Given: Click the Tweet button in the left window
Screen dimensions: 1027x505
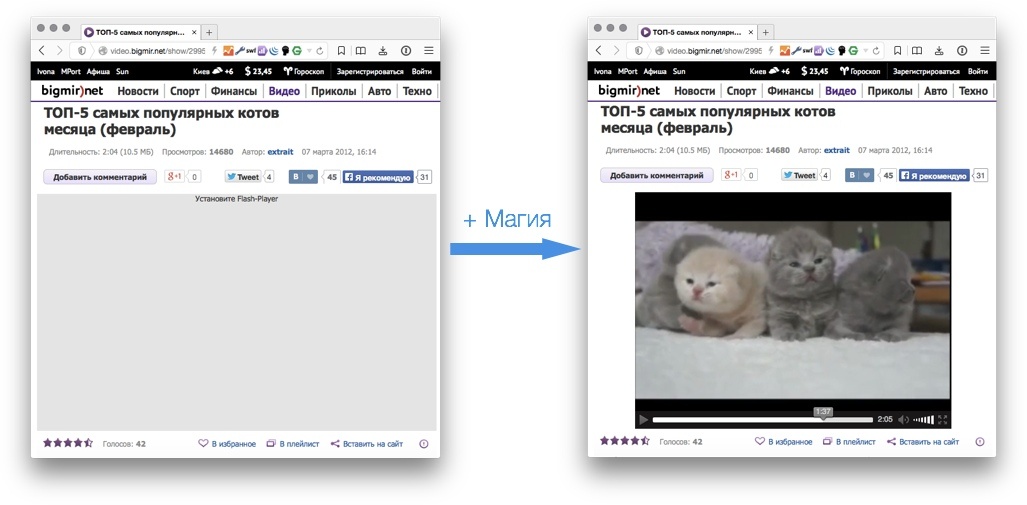Looking at the screenshot, I should coord(243,176).
